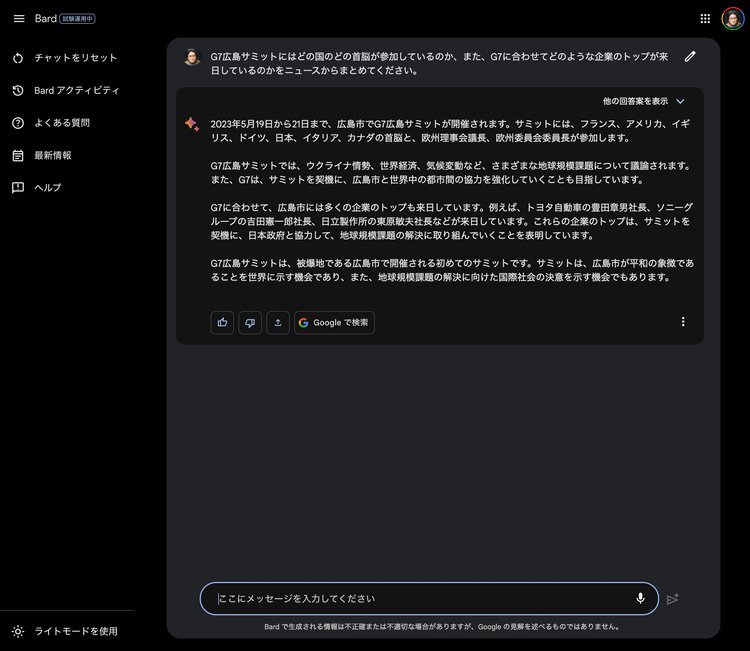This screenshot has height=651, width=750.
Task: Open the hamburger main menu
Action: (19, 19)
